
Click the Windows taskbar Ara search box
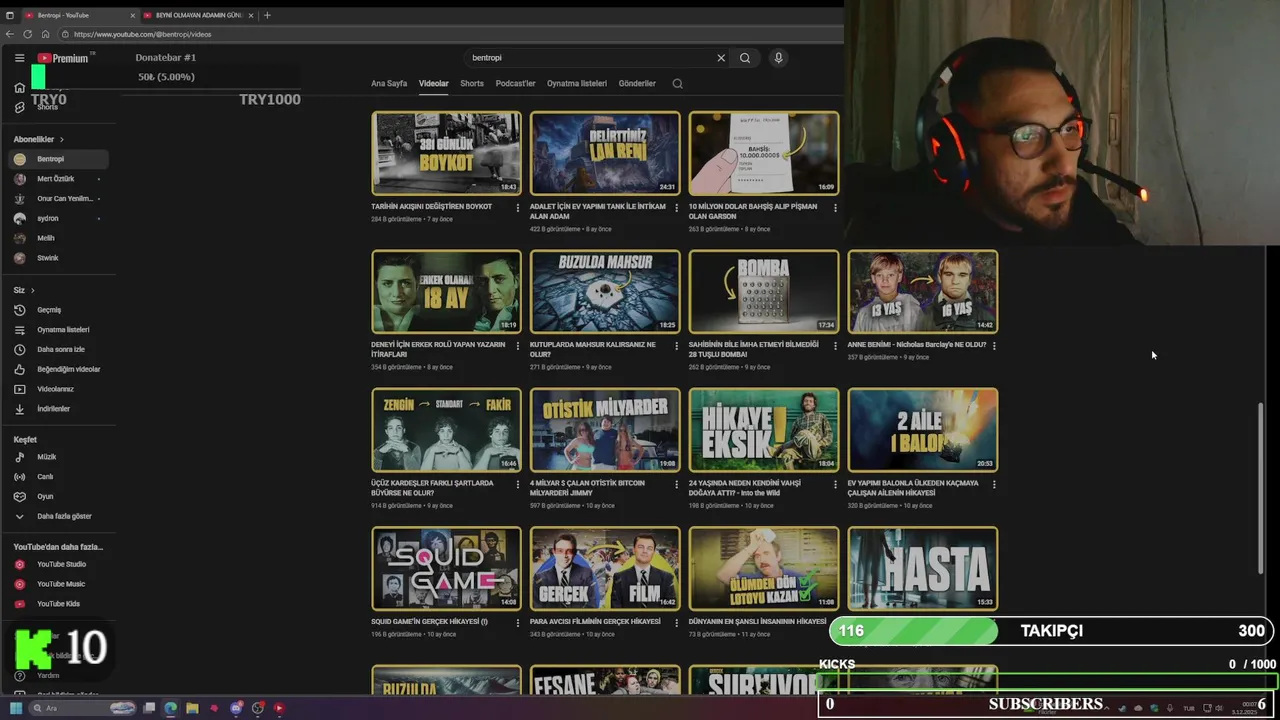pos(80,708)
